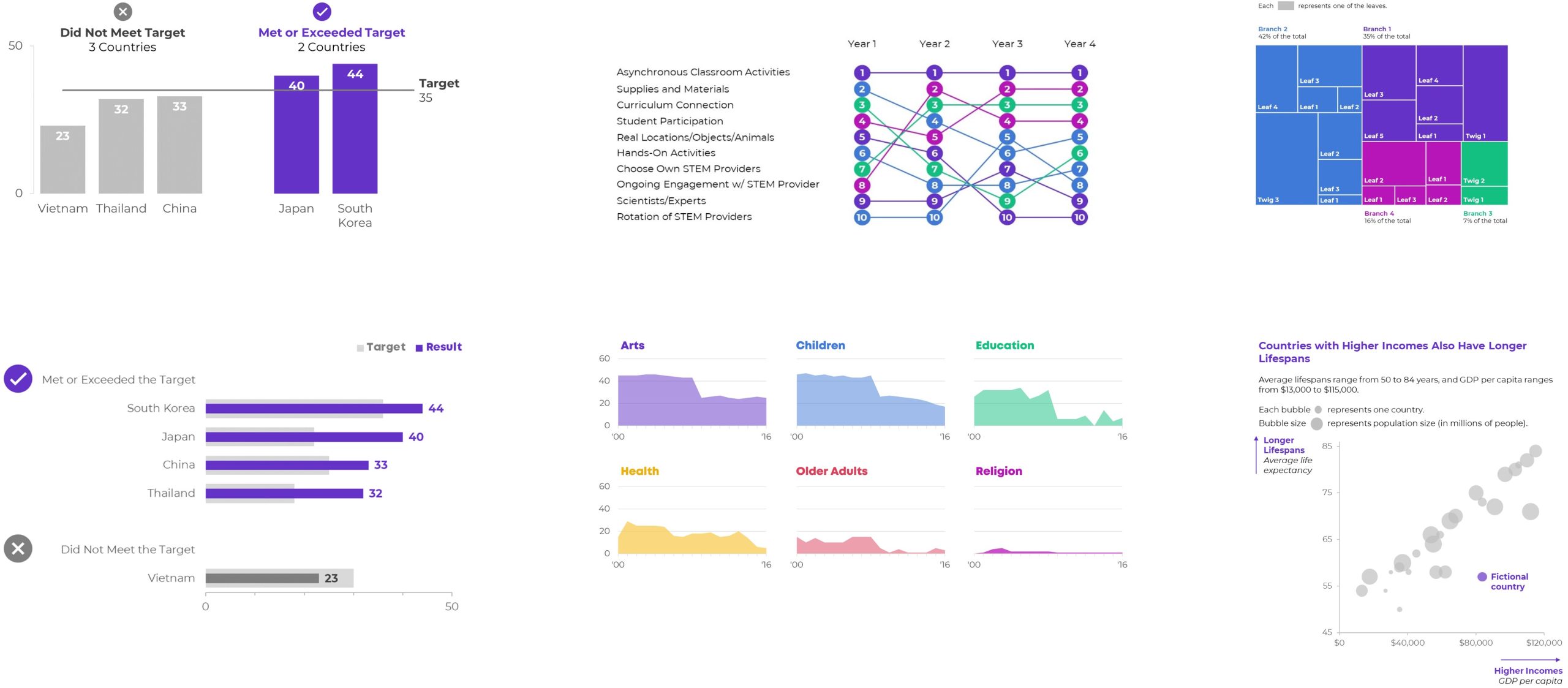Click the green Twig 2 treemap block

[x=1483, y=164]
